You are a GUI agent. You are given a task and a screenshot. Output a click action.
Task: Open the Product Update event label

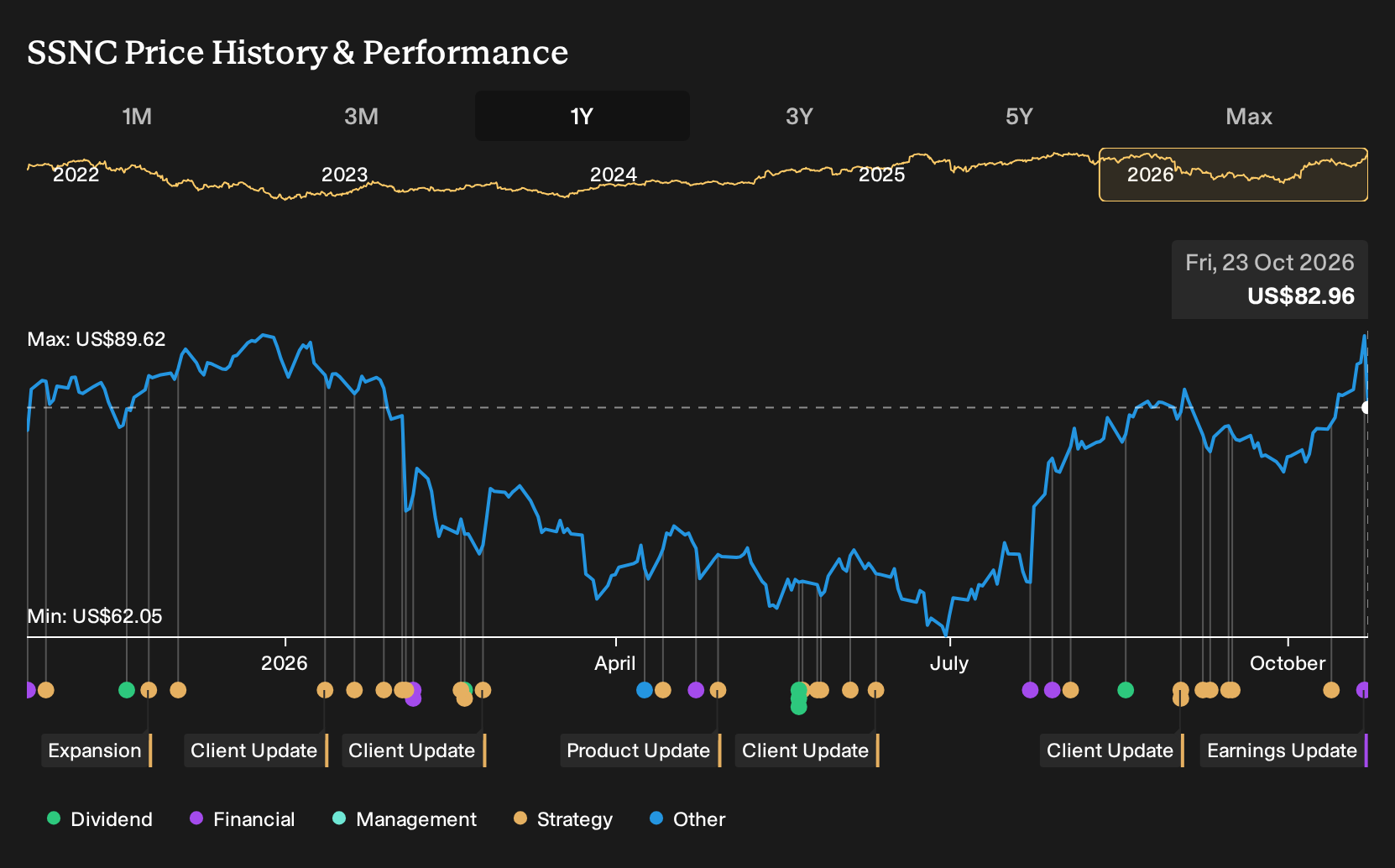640,750
